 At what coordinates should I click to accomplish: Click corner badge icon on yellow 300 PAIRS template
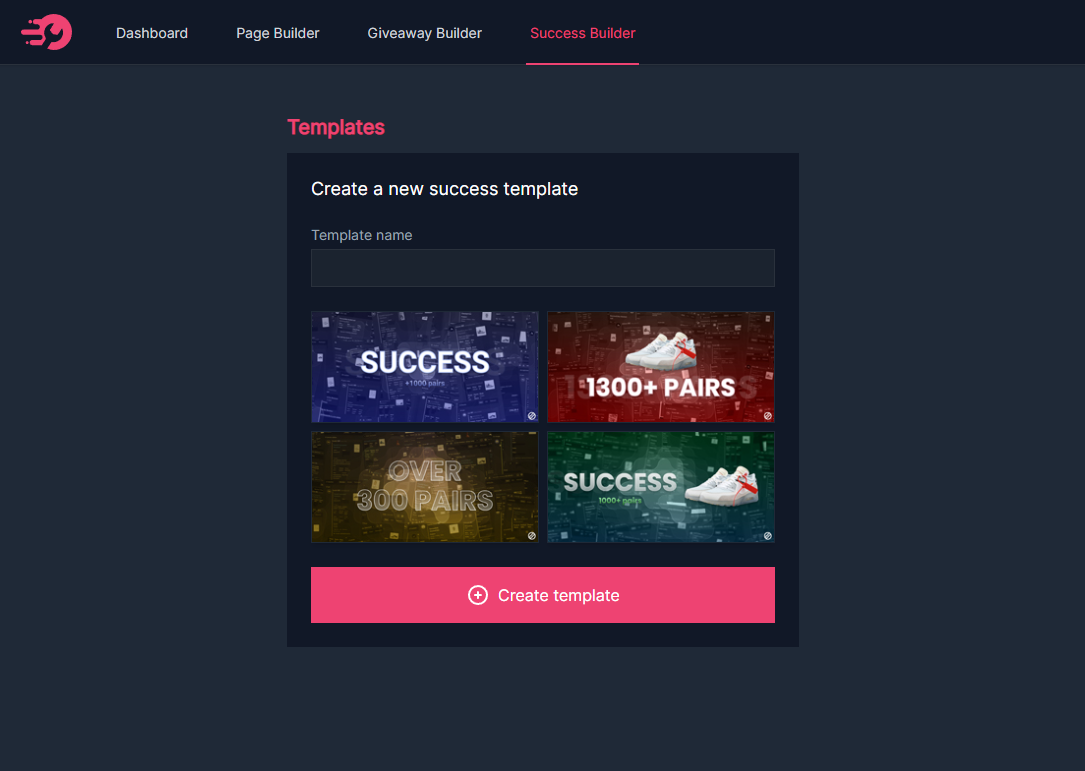[531, 536]
